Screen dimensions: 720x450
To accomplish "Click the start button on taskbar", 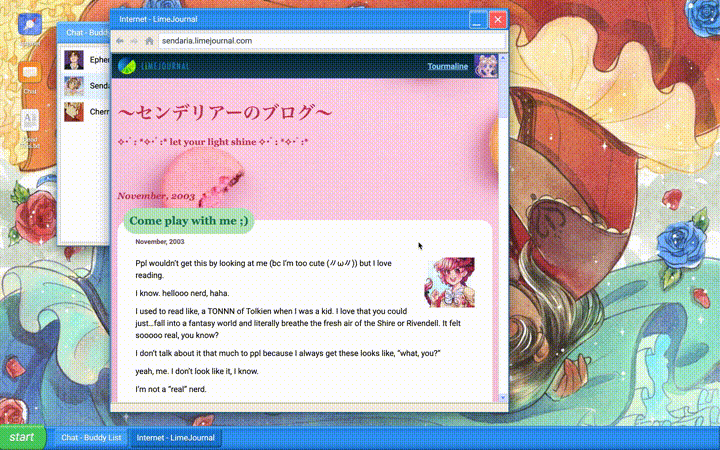I will point(22,438).
